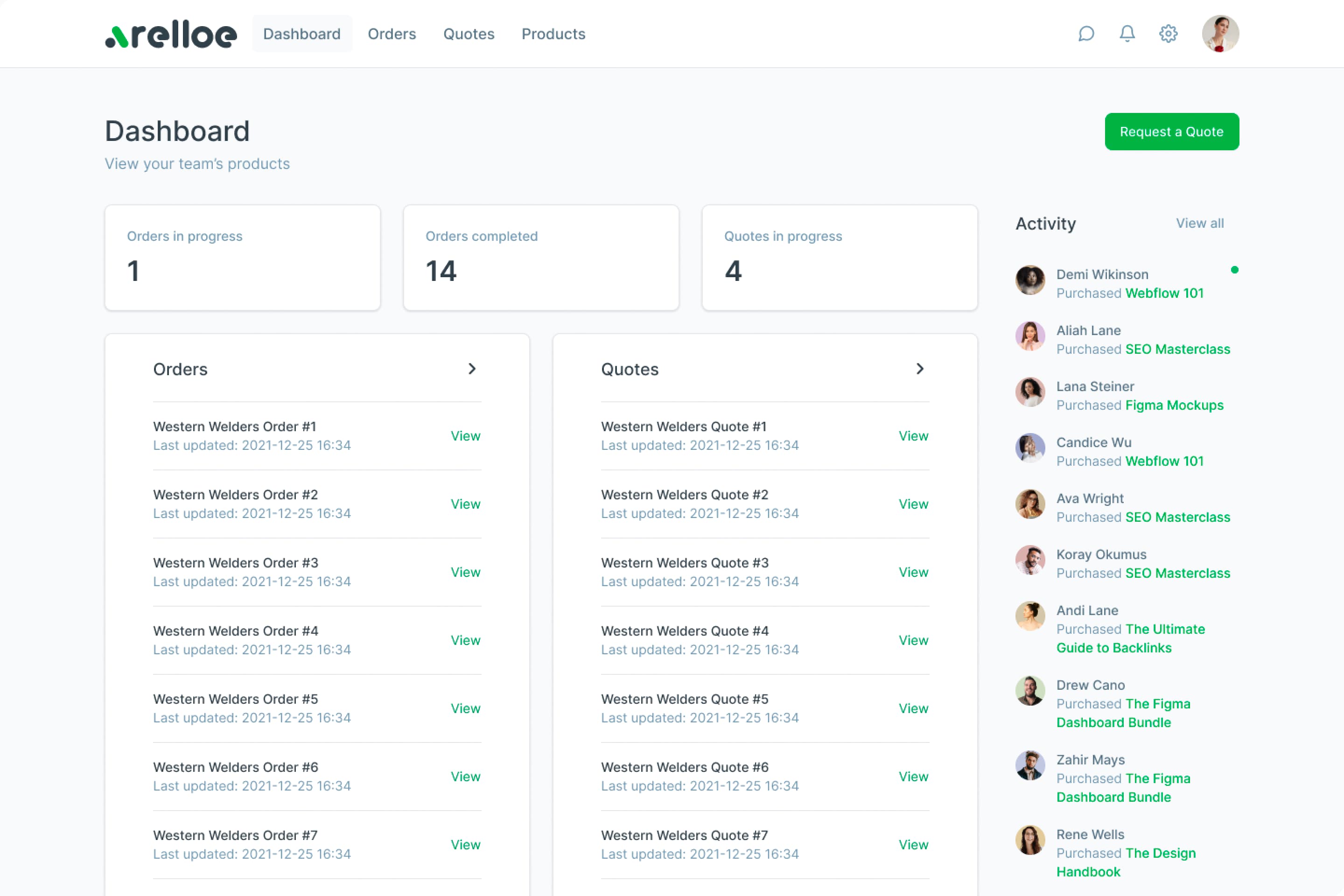Click the notifications bell icon
The height and width of the screenshot is (896, 1344).
[x=1127, y=34]
